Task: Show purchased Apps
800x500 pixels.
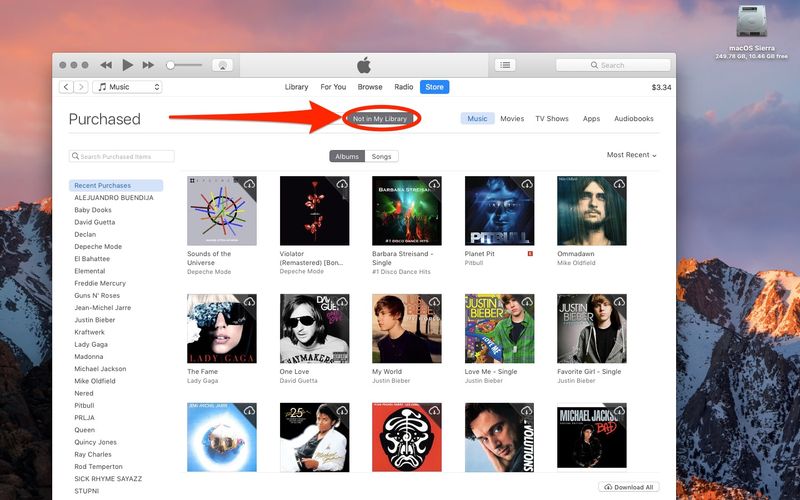Action: tap(591, 118)
